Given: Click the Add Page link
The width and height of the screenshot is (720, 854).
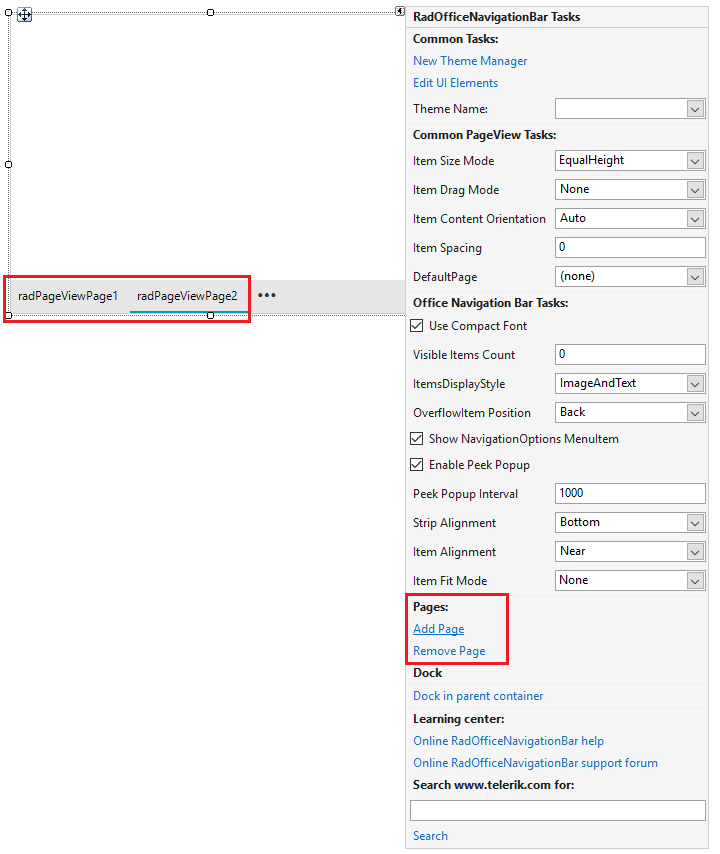Looking at the screenshot, I should point(438,629).
